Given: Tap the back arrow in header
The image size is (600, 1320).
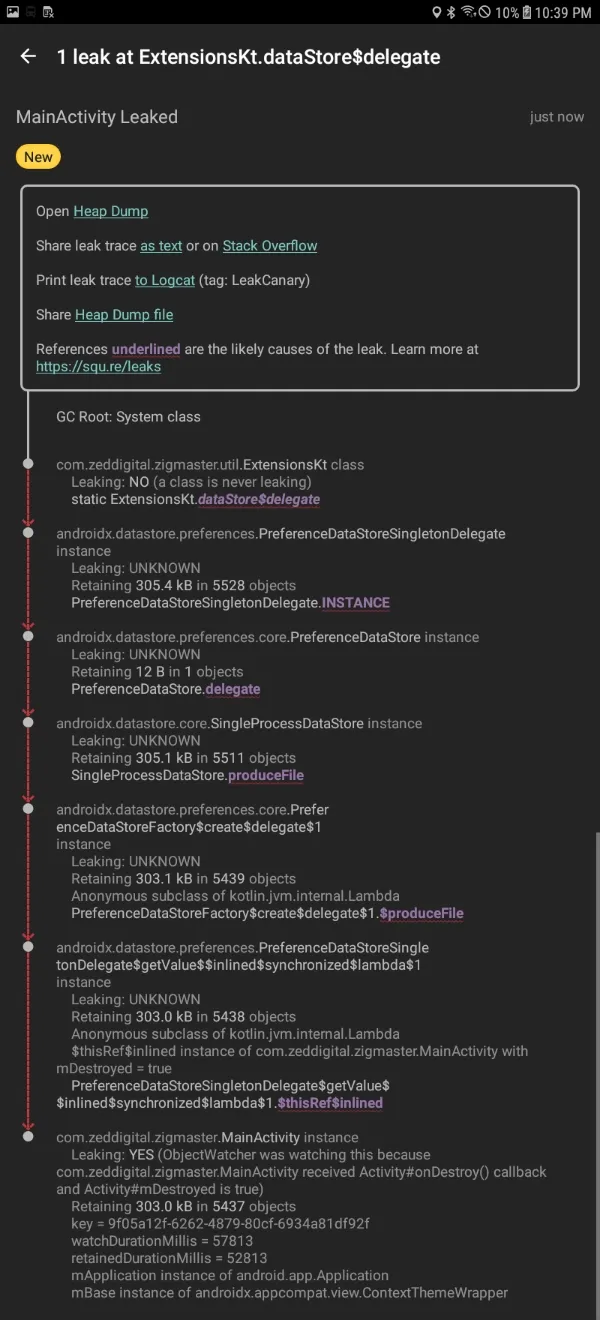Looking at the screenshot, I should [x=28, y=57].
